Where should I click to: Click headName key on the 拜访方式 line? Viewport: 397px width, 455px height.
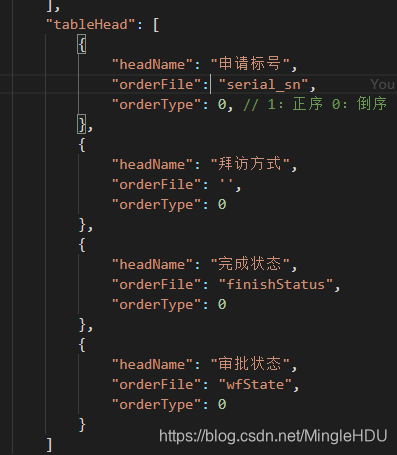point(152,165)
